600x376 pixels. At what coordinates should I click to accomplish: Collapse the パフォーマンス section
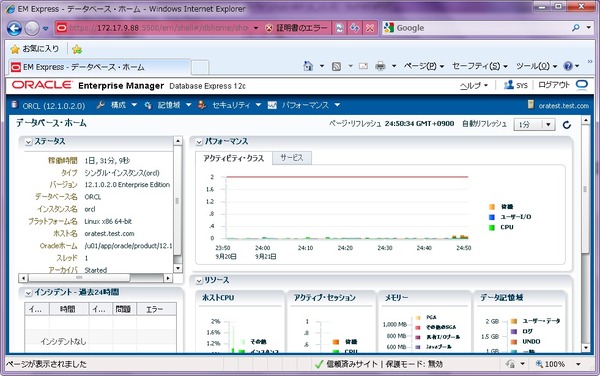[x=199, y=142]
